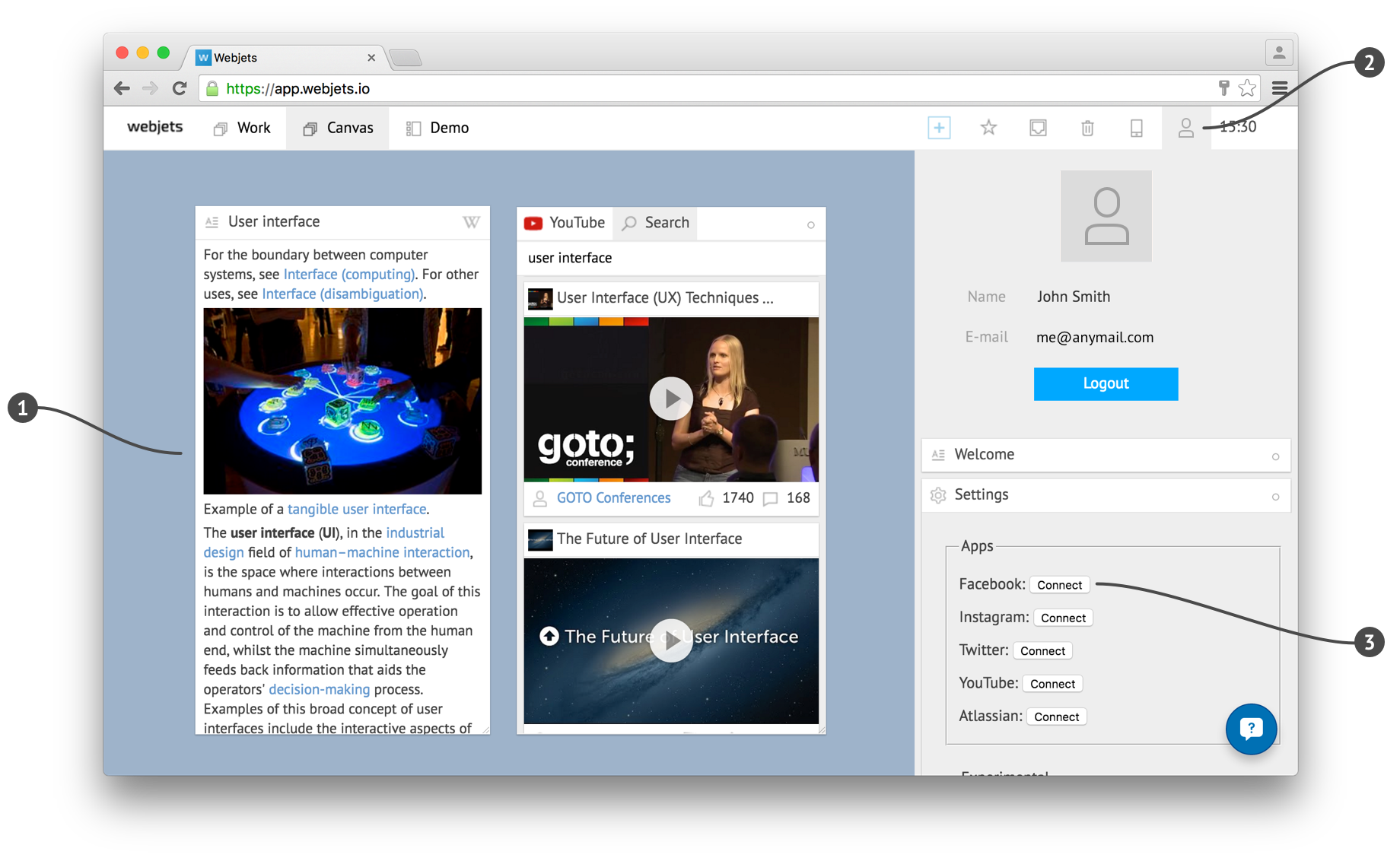Click the YouTube search field with 'user interface'

tap(671, 258)
